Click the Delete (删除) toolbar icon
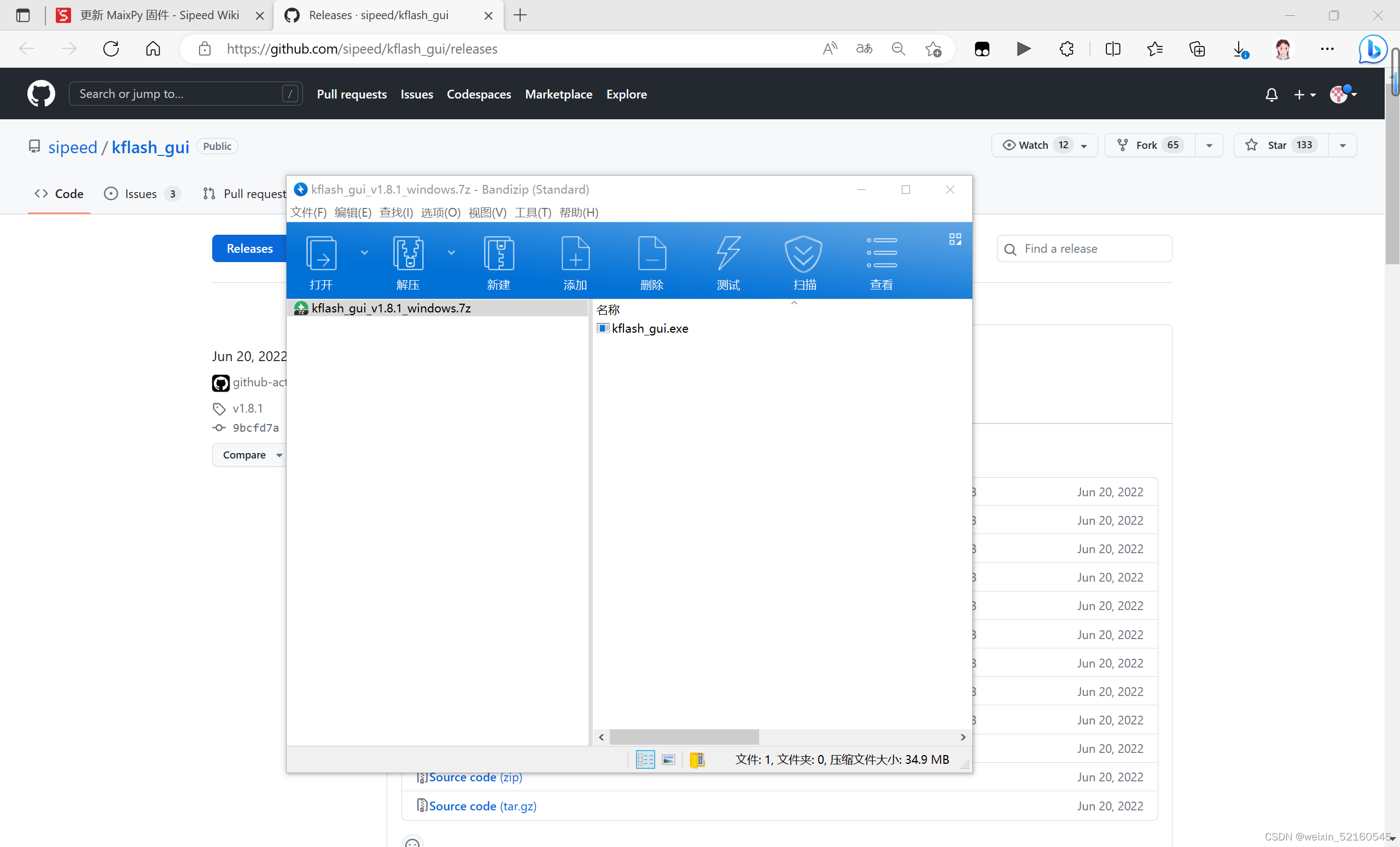The image size is (1400, 847). 652,254
